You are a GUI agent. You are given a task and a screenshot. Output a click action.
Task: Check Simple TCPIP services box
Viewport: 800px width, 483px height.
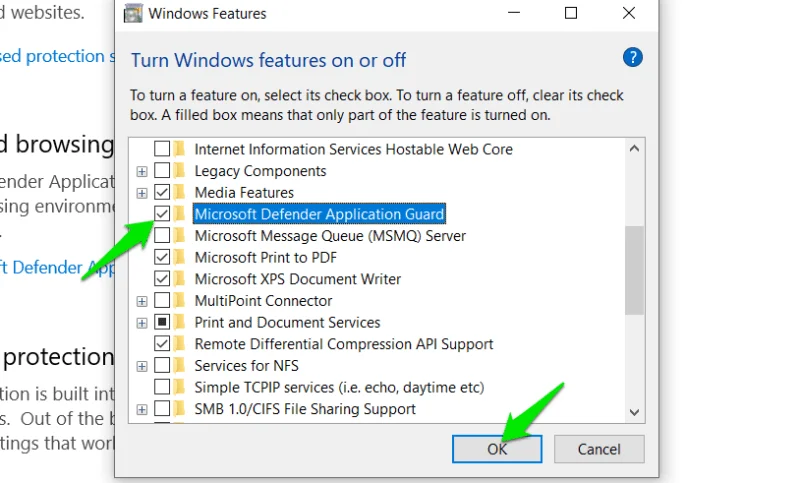click(162, 387)
